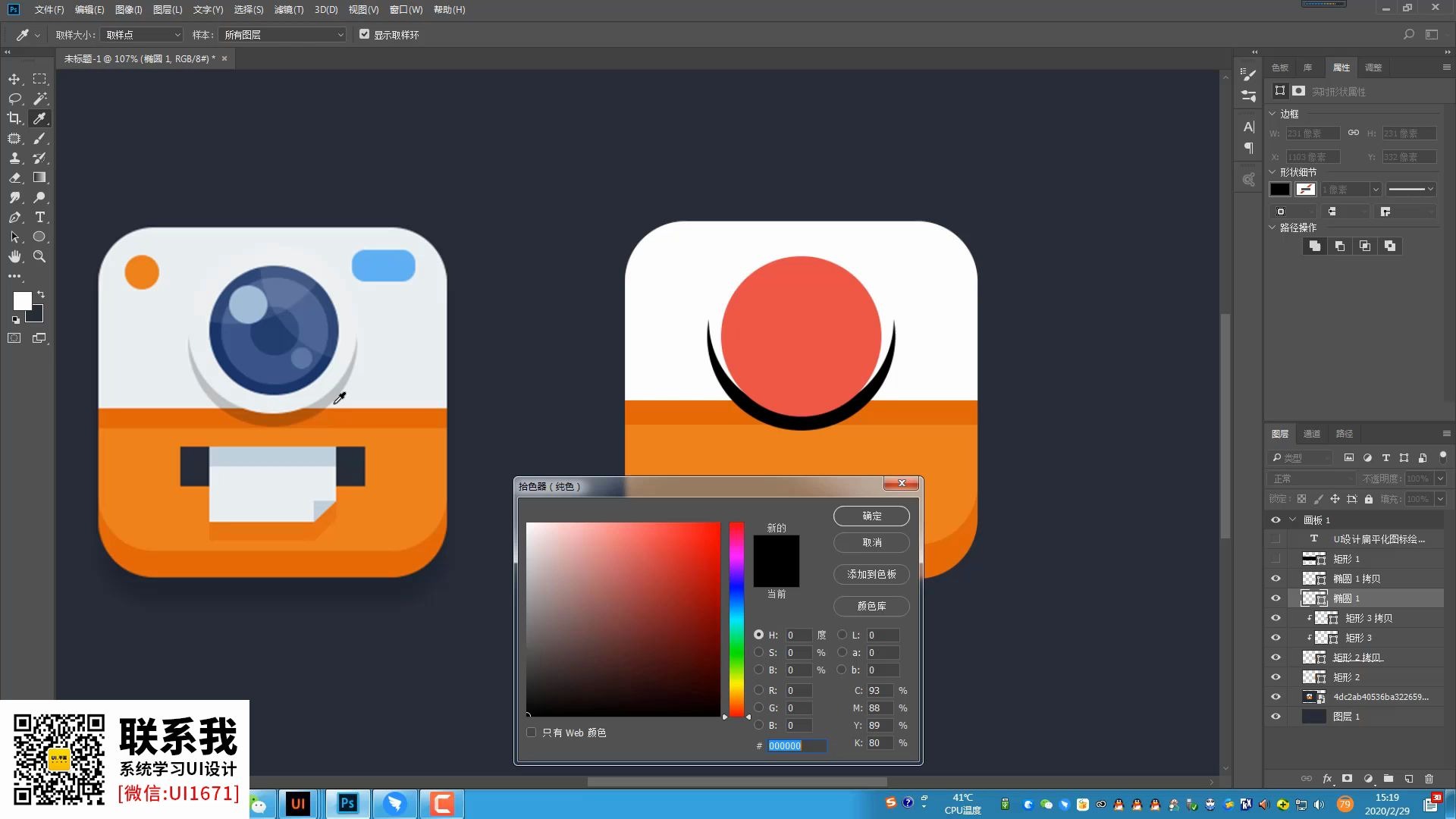Toggle the Show Sampling Ring checkbox
This screenshot has height=819, width=1456.
[x=365, y=34]
